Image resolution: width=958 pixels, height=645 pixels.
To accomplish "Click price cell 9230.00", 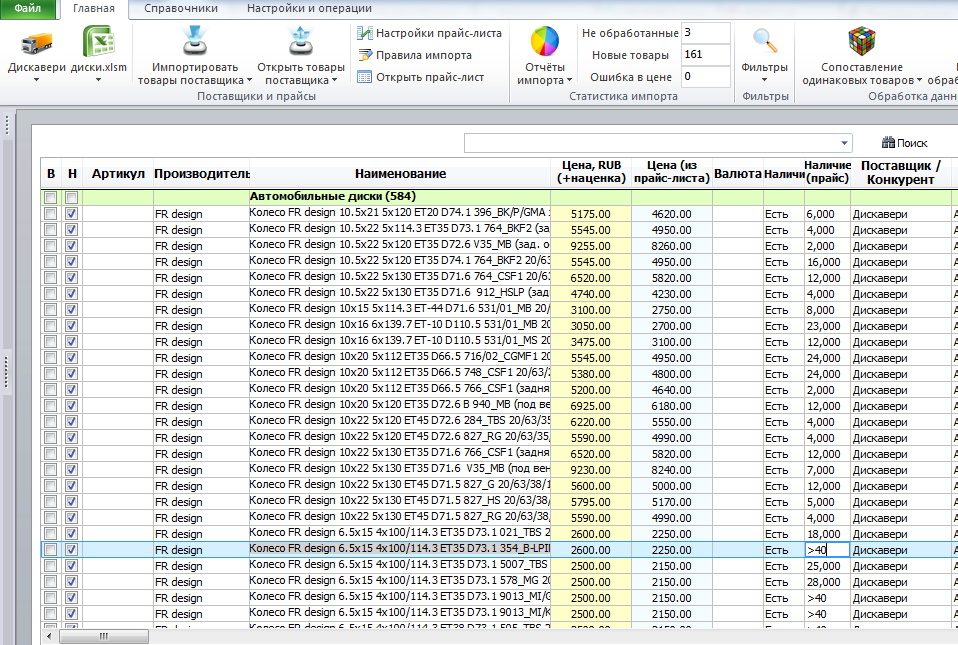I will (591, 470).
